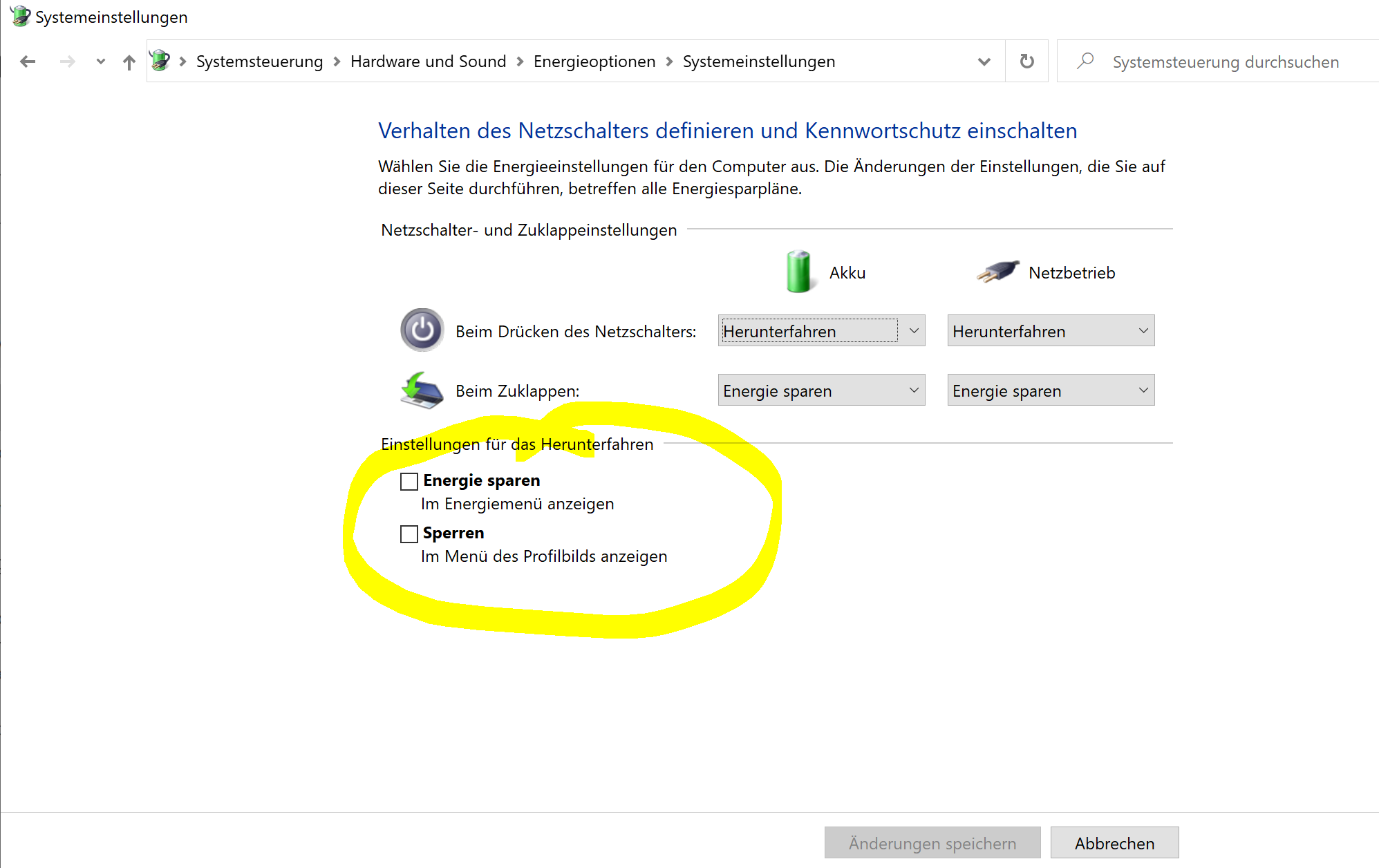The height and width of the screenshot is (868, 1379).
Task: Click the blue page title heading
Action: (727, 131)
